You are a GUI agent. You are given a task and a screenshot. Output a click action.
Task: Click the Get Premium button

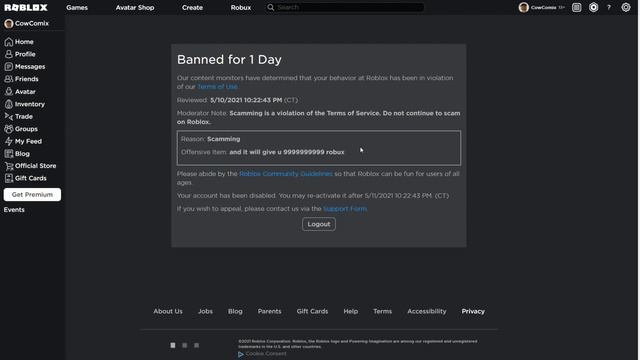(x=32, y=195)
